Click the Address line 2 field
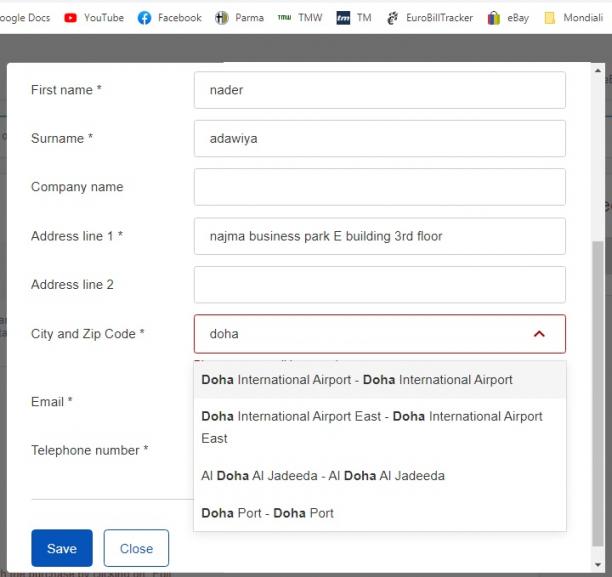 [x=380, y=285]
